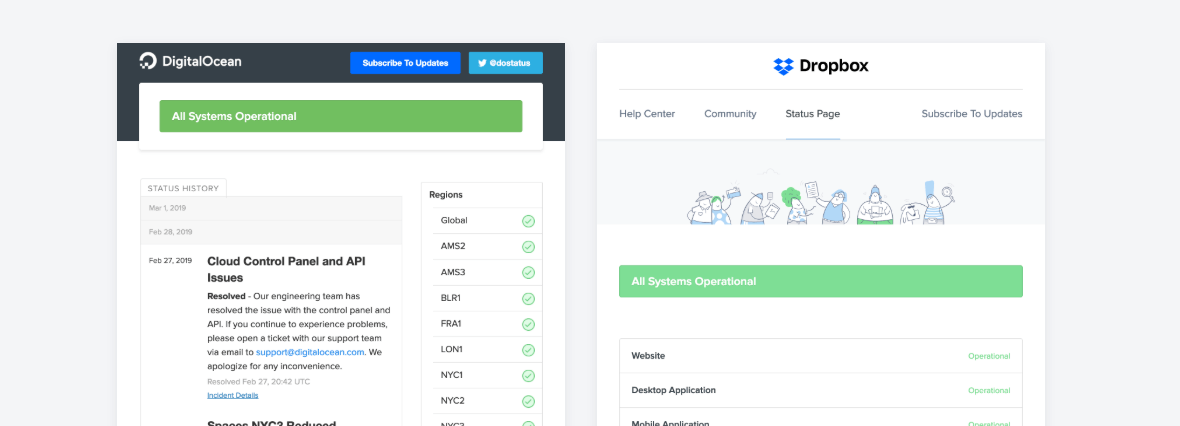Viewport: 1180px width, 426px height.
Task: Click Operational status next to Website
Action: [989, 356]
